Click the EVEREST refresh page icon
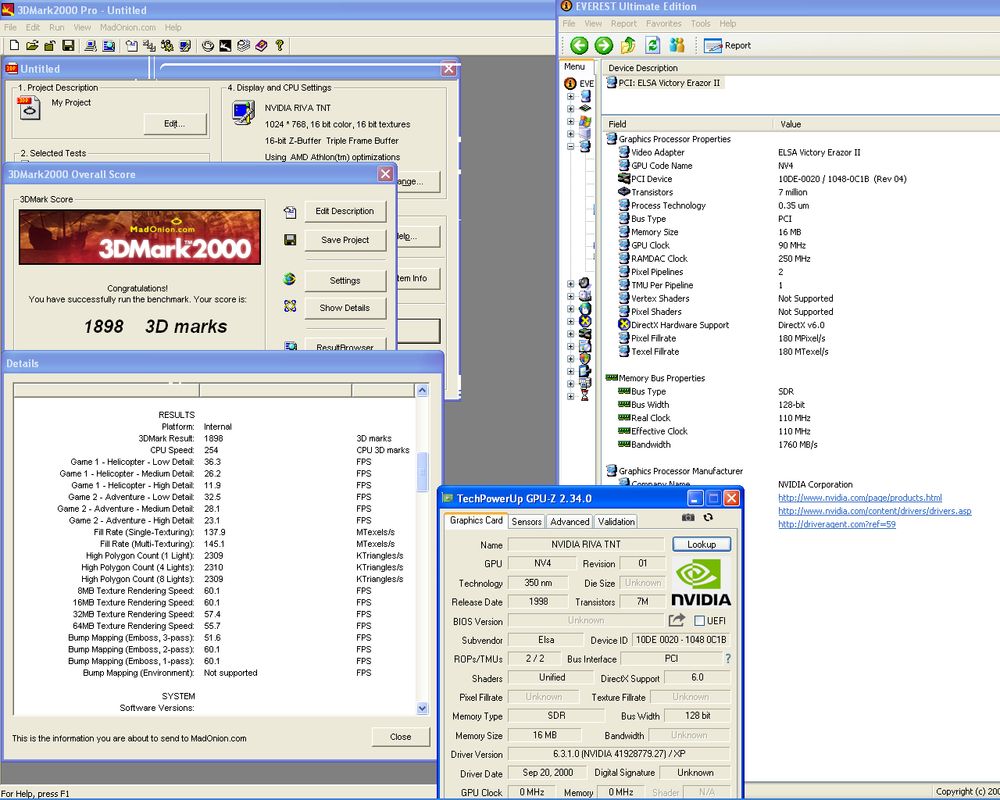This screenshot has height=800, width=1000. click(x=652, y=45)
